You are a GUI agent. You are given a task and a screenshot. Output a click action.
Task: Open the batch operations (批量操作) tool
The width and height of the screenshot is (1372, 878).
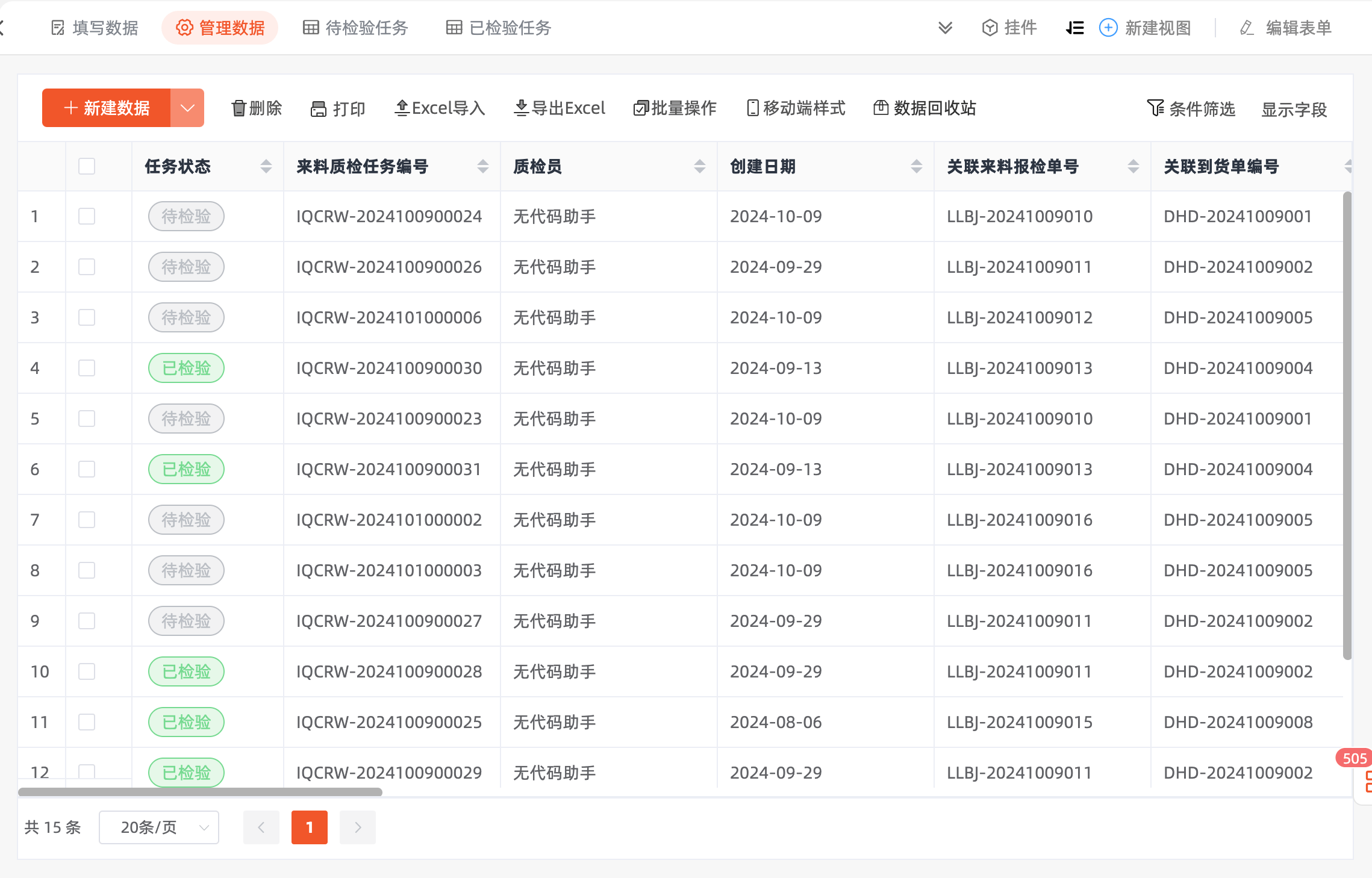click(x=675, y=108)
